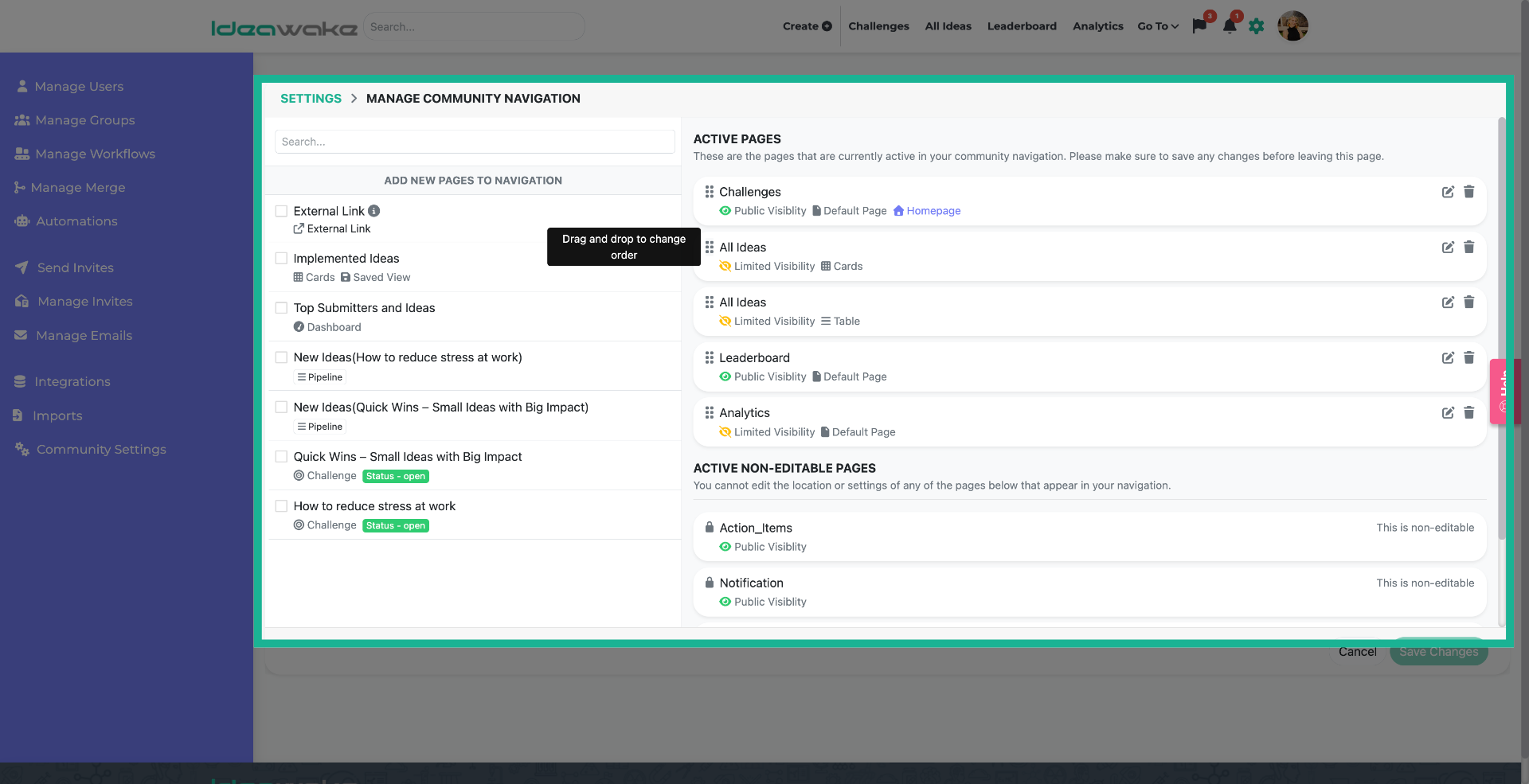Viewport: 1529px width, 784px height.
Task: Focus the top header search field
Action: (474, 26)
